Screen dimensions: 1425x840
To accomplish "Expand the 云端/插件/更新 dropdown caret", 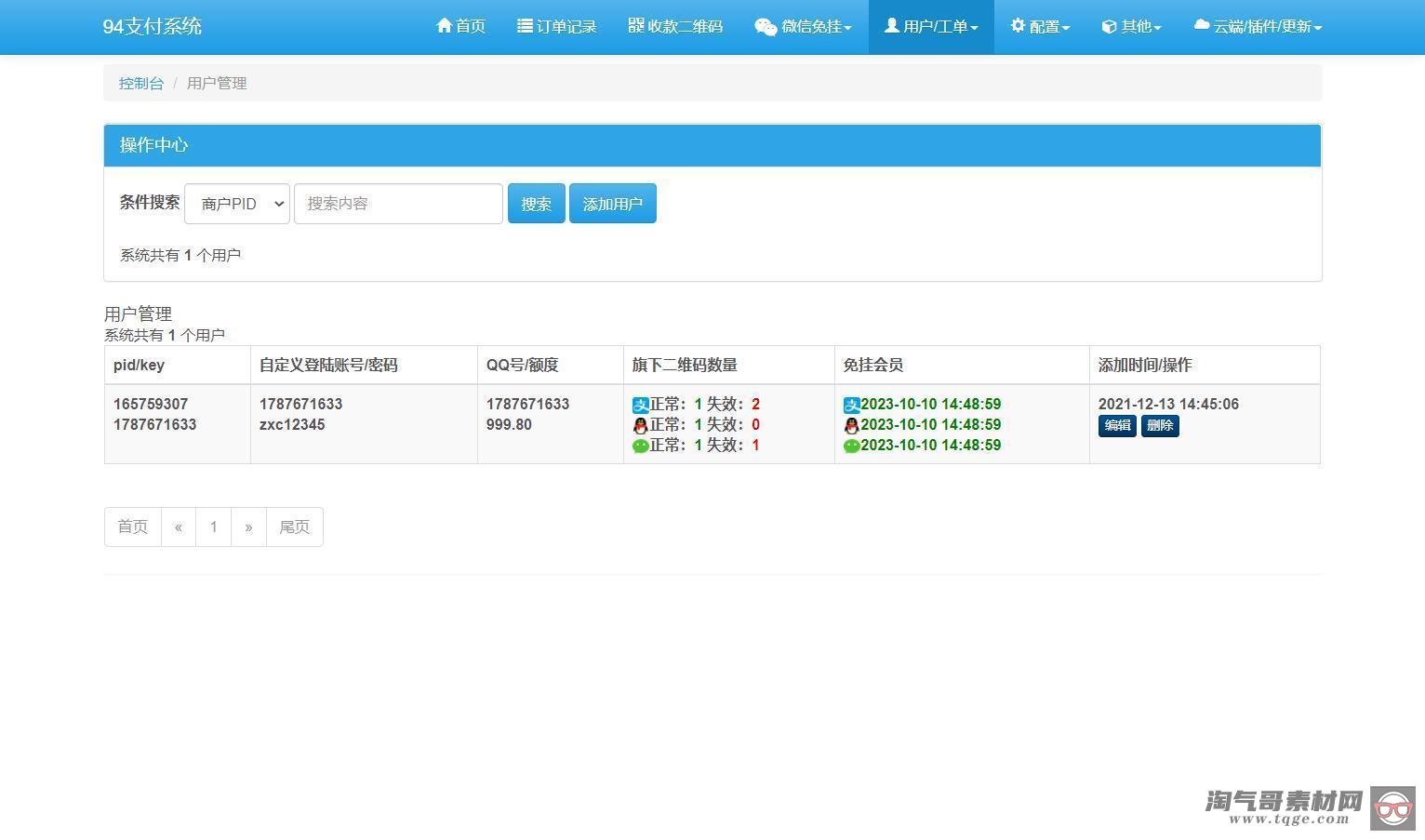I will click(1318, 28).
